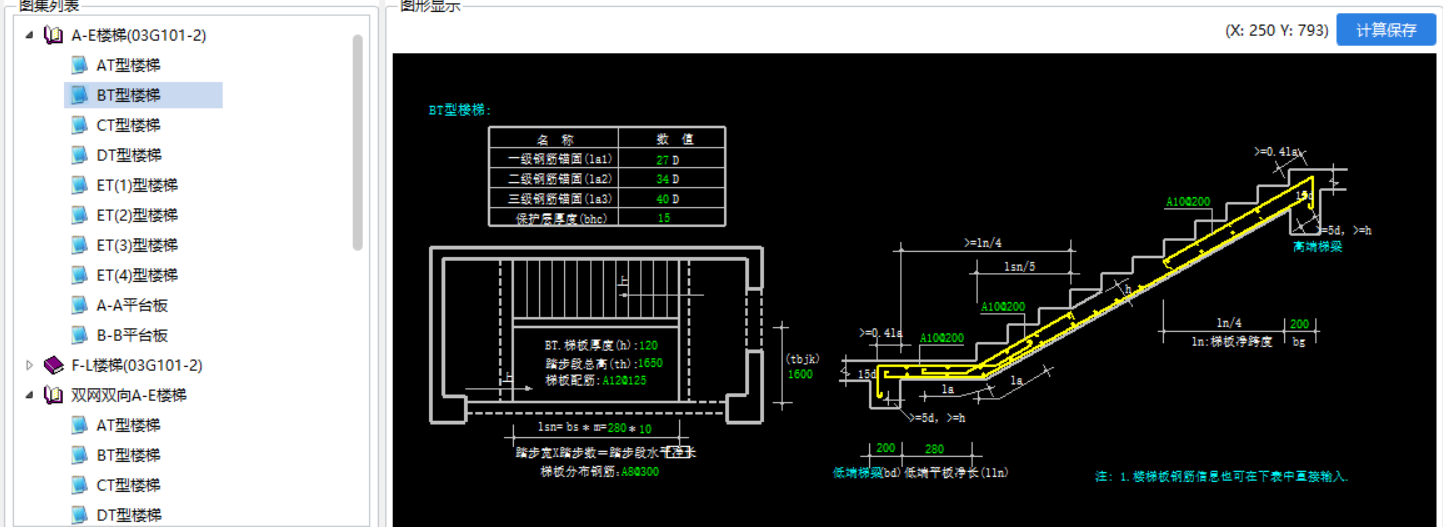Click the A-A平台板 sheet icon

(80, 305)
